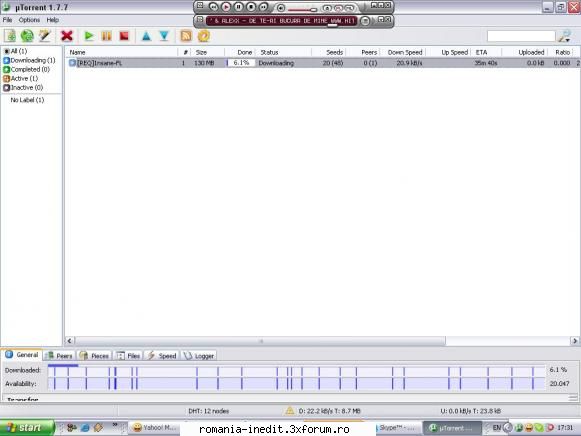This screenshot has width=581, height=436.
Task: Click the 20.9 kB/s down speed cell
Action: [x=409, y=63]
